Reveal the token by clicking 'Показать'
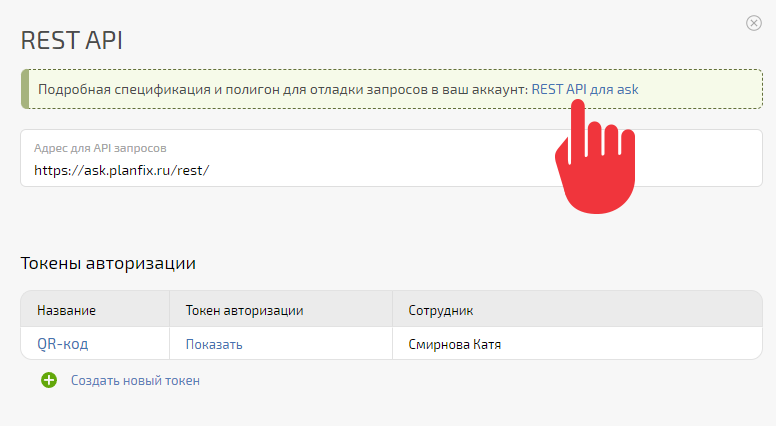 point(214,344)
